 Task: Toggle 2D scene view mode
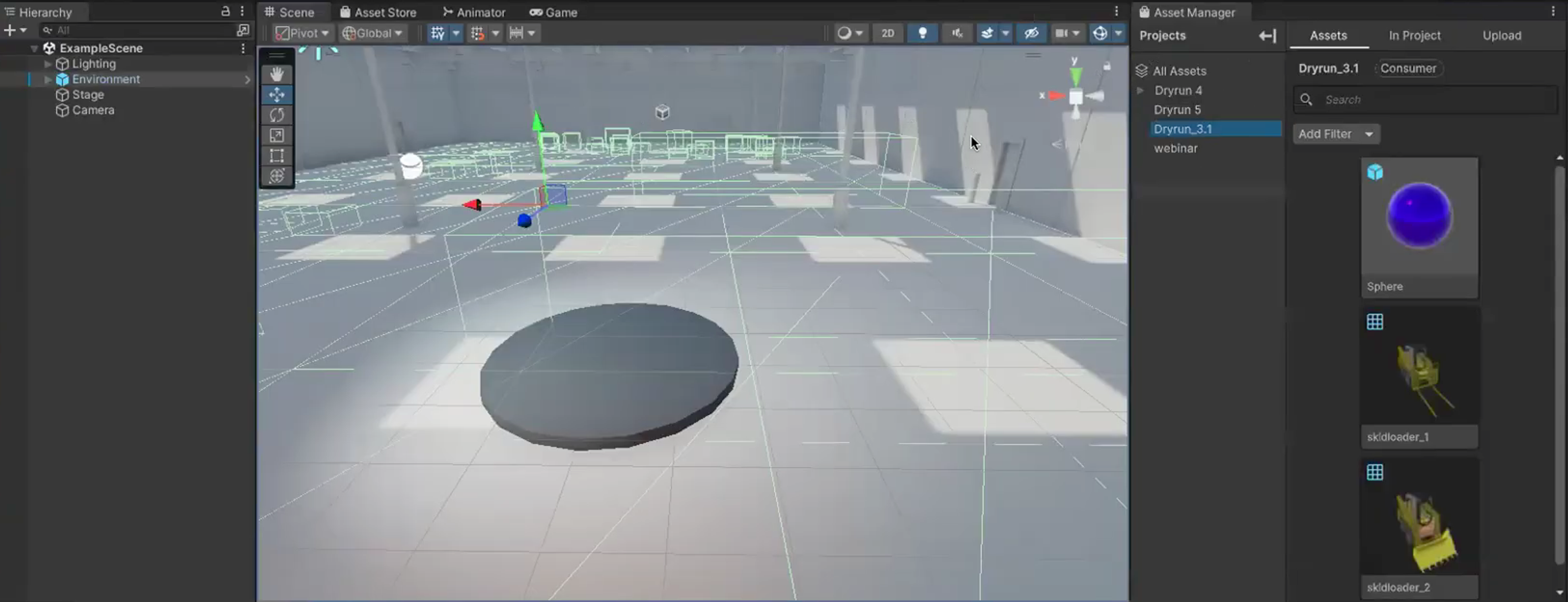click(x=888, y=33)
